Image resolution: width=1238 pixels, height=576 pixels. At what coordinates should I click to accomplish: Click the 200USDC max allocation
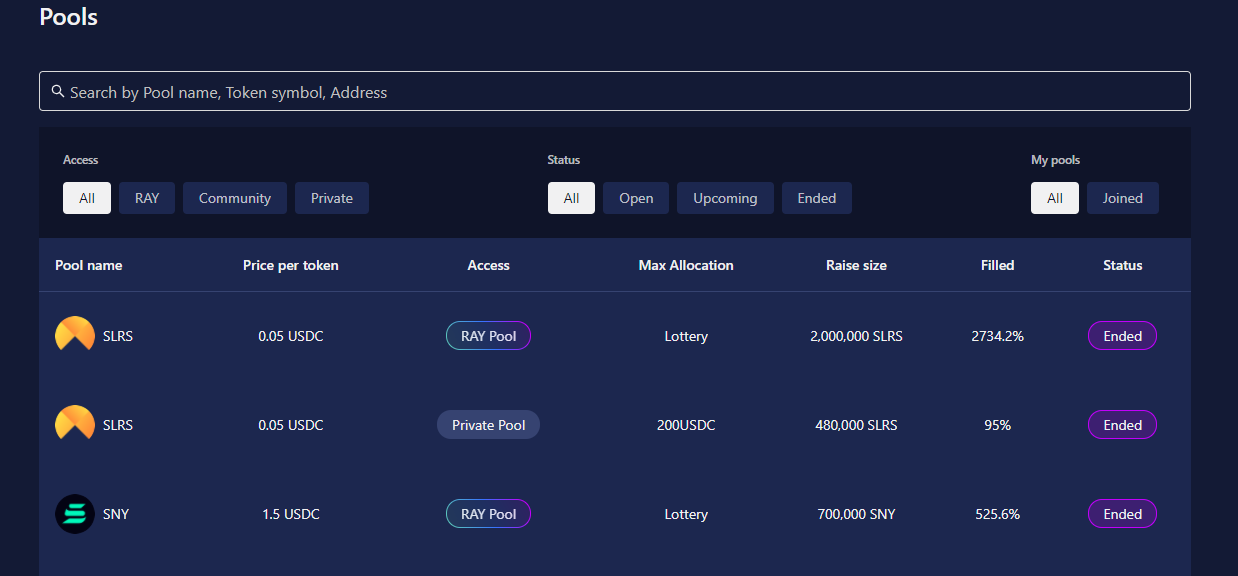(x=686, y=425)
